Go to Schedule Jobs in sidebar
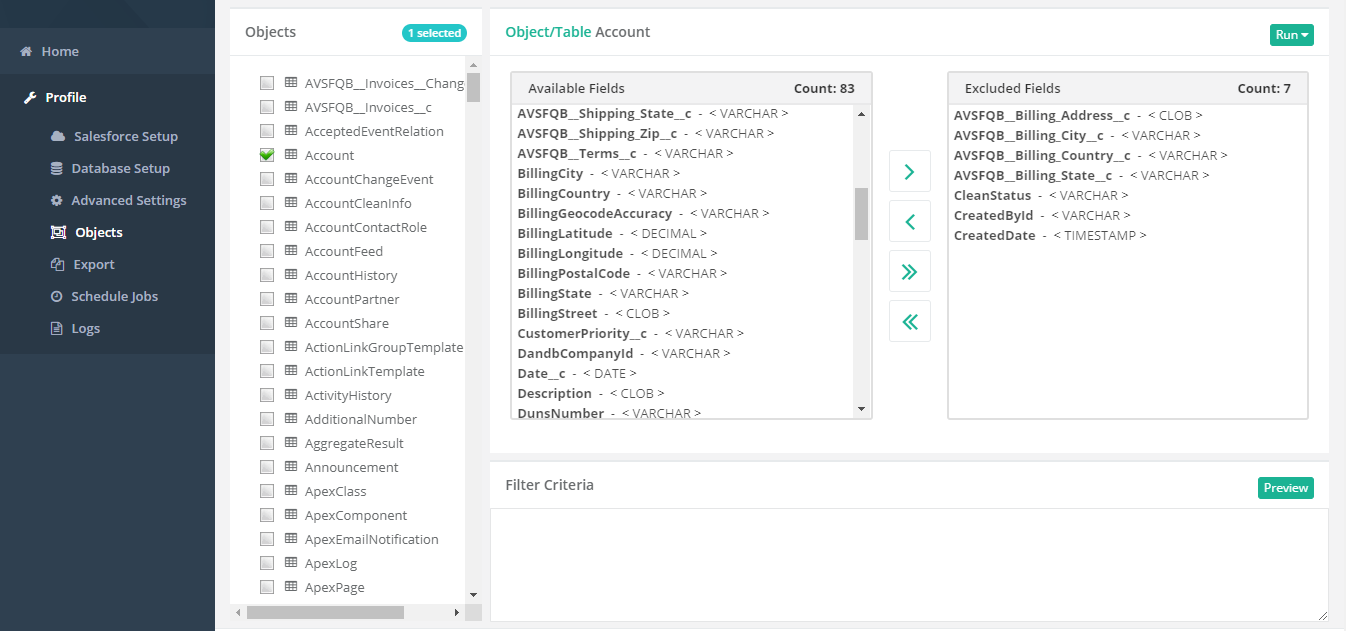1346x631 pixels. pyautogui.click(x=114, y=297)
